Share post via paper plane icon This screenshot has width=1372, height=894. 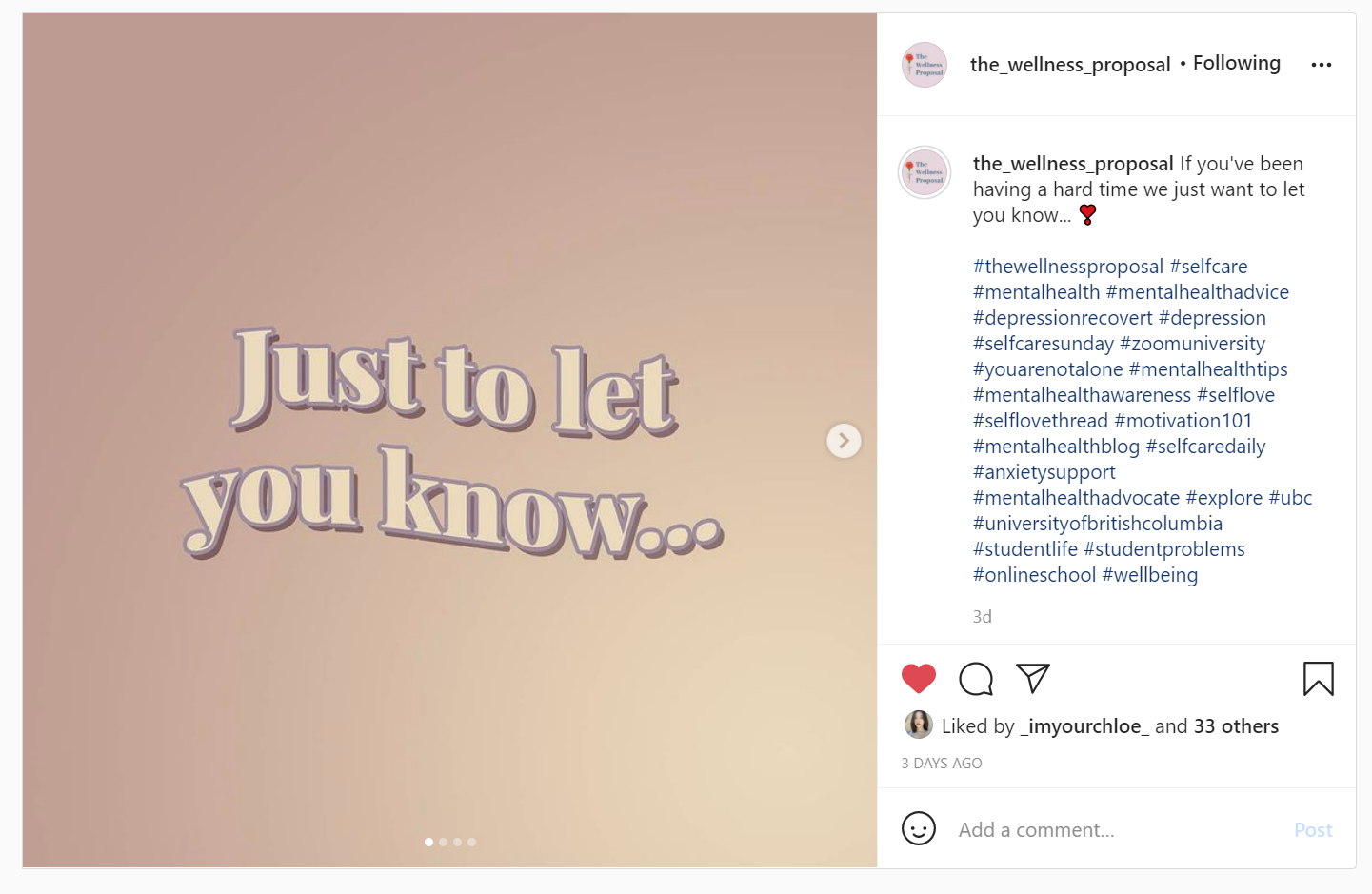click(x=1033, y=678)
